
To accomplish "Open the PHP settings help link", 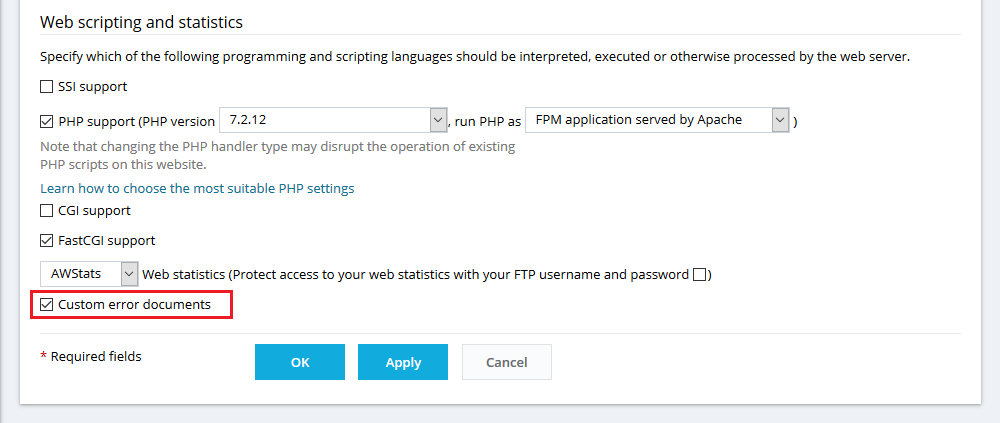I will [197, 188].
